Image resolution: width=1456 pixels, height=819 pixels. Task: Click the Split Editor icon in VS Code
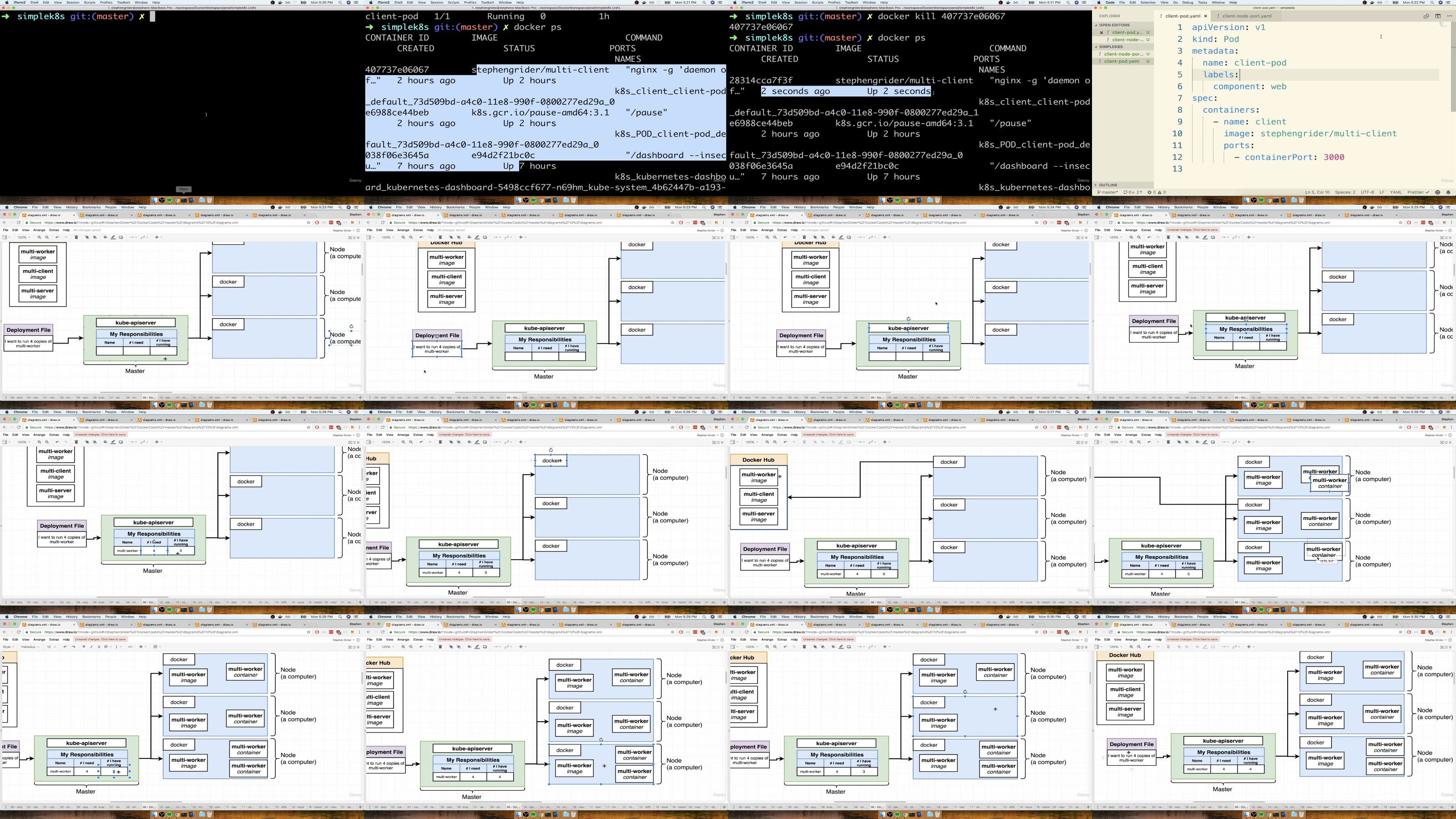point(1438,16)
